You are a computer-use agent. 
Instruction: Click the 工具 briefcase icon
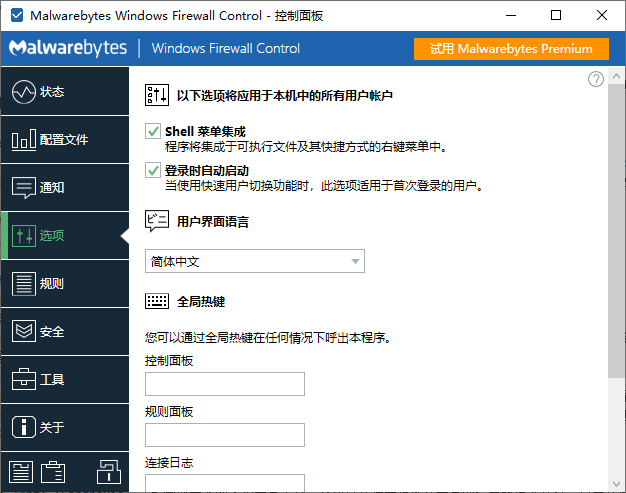pyautogui.click(x=24, y=379)
